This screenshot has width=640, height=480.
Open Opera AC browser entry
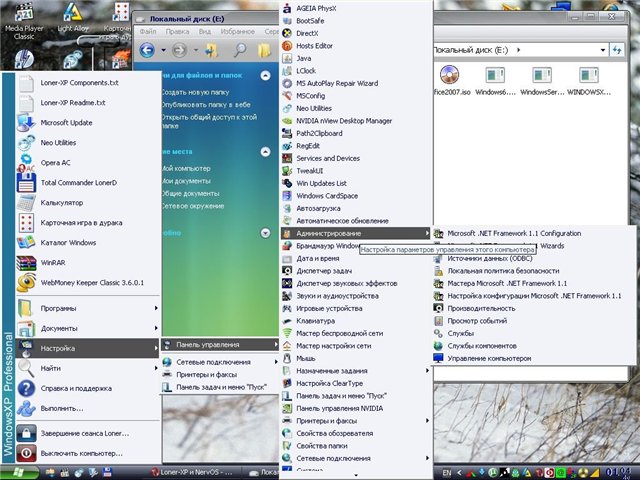88,162
